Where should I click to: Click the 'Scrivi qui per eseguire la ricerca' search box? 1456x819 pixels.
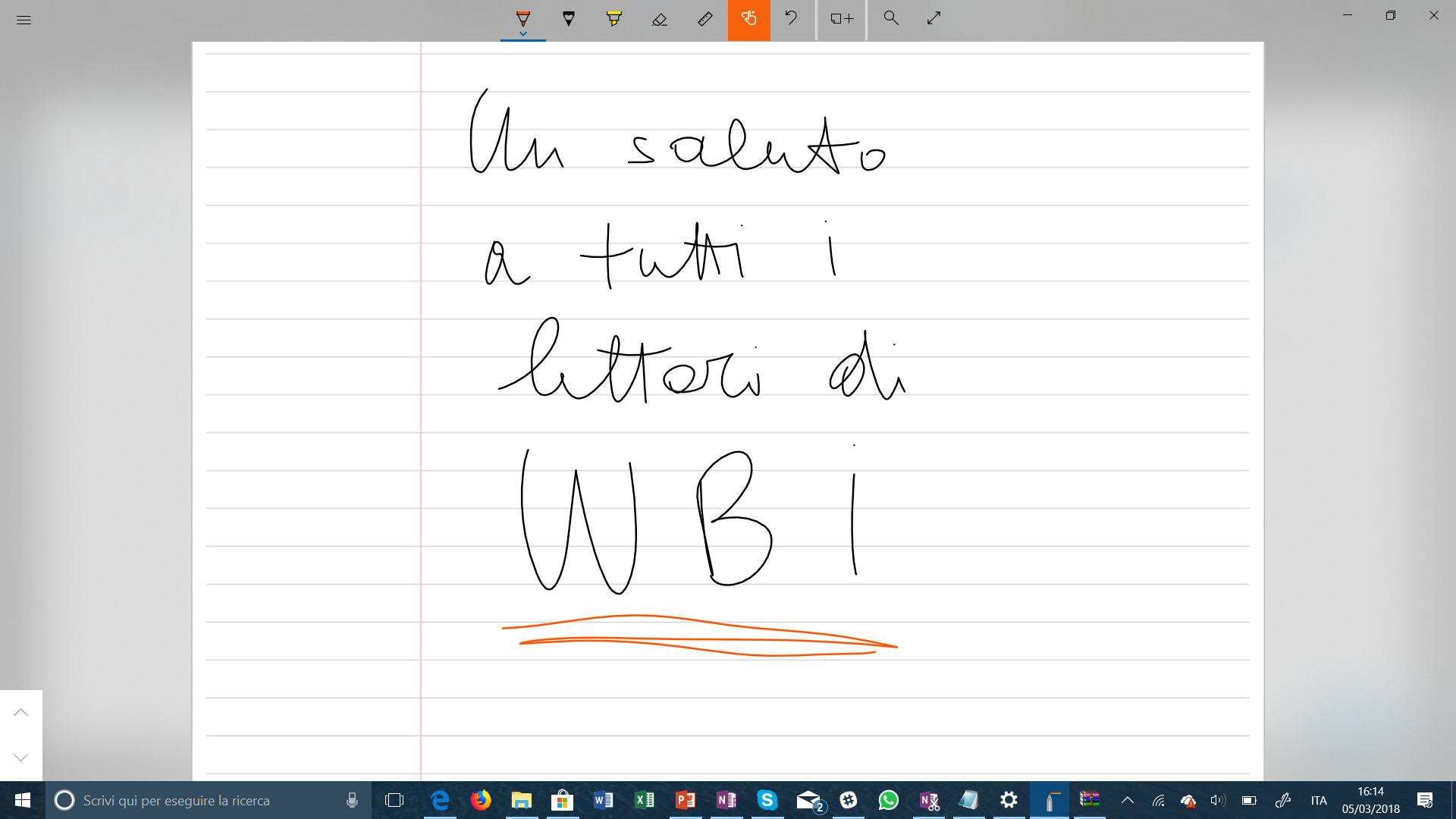[209, 800]
